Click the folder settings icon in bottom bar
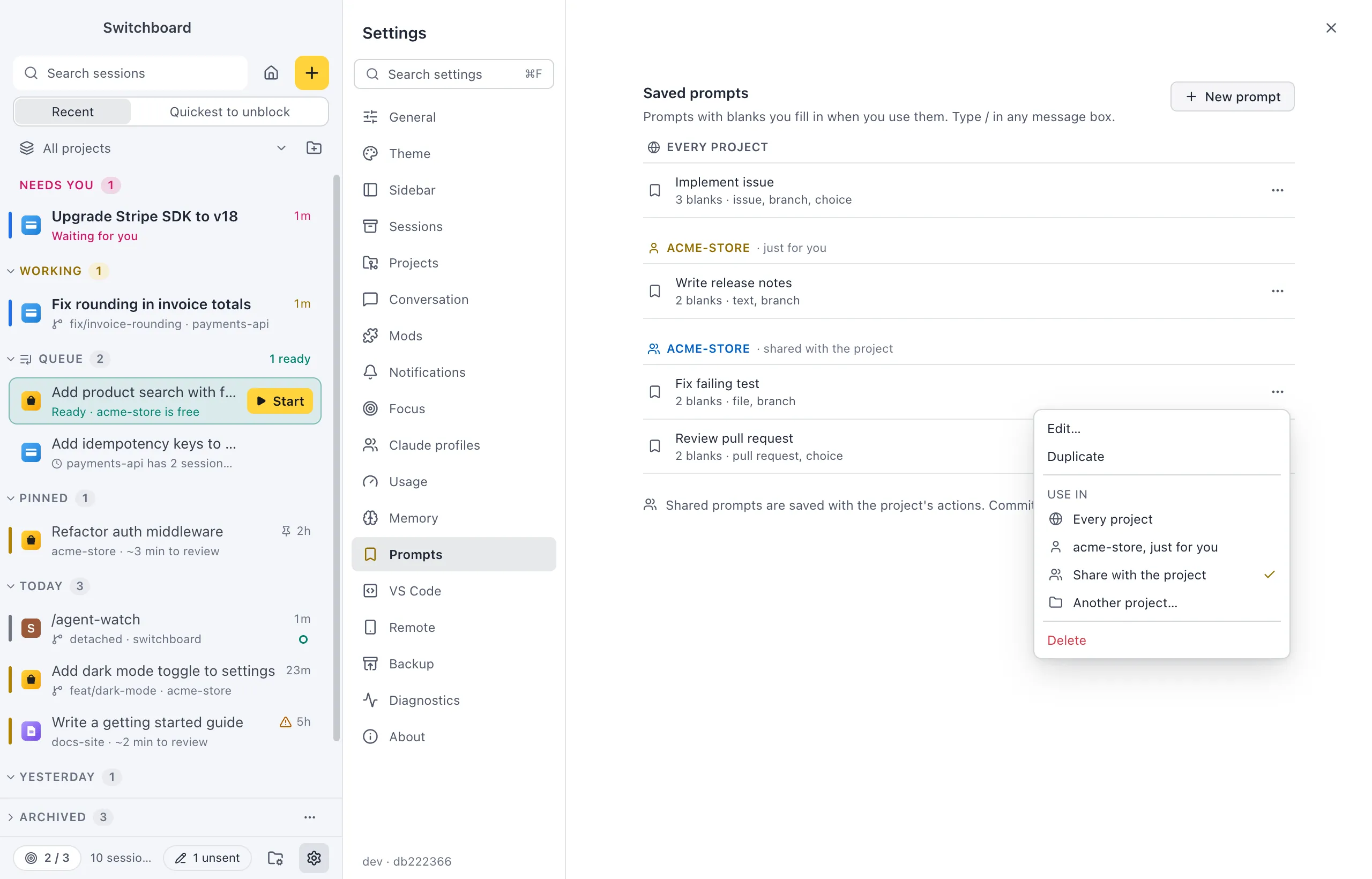The image size is (1372, 879). point(275,858)
